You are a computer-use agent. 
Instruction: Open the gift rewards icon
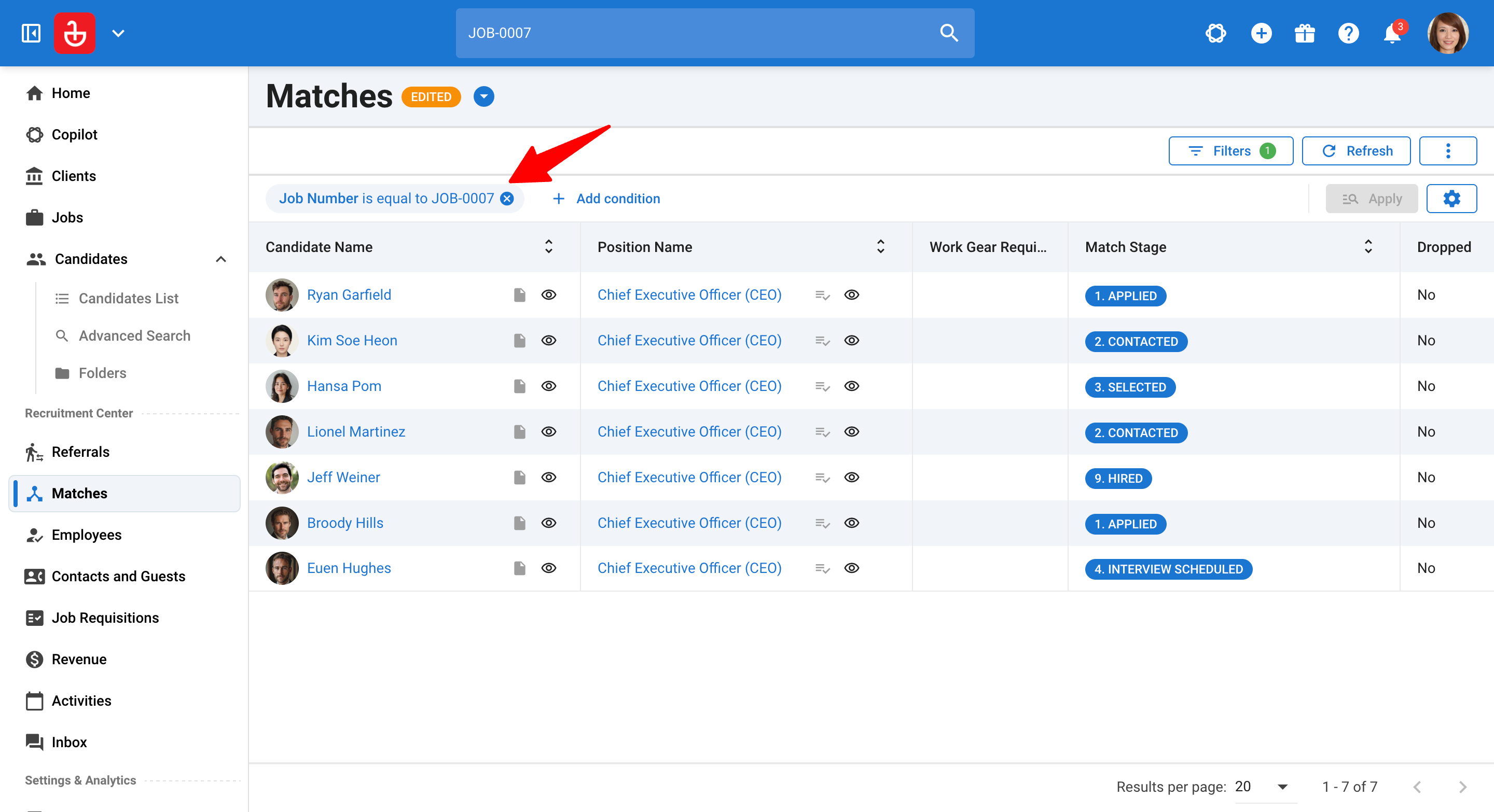pyautogui.click(x=1304, y=33)
